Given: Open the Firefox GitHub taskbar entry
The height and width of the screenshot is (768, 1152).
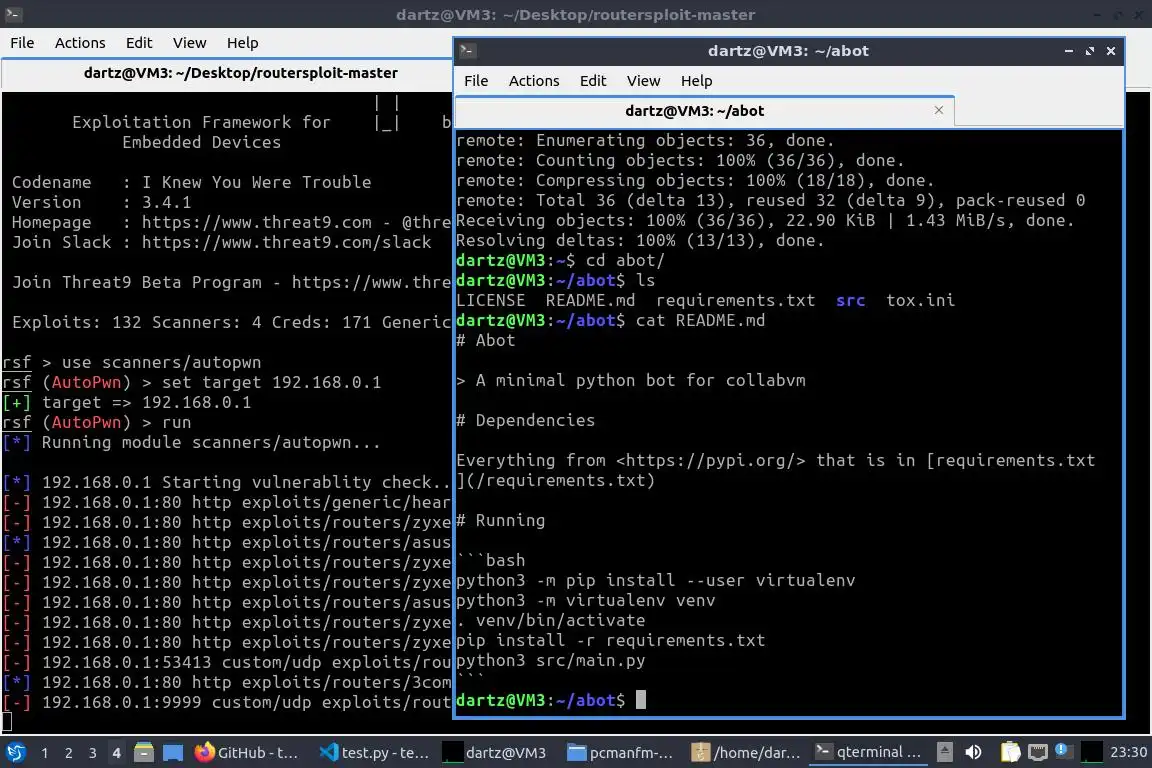Looking at the screenshot, I should (247, 753).
